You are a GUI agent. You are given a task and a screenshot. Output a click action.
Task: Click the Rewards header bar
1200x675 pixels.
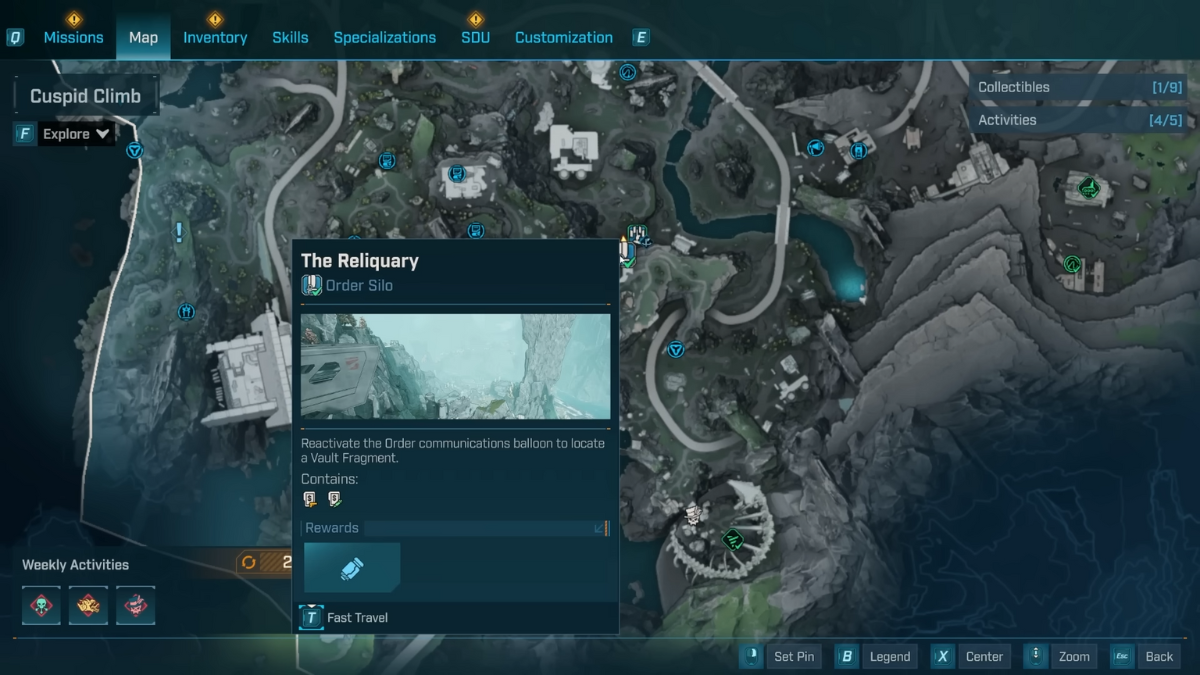click(456, 528)
